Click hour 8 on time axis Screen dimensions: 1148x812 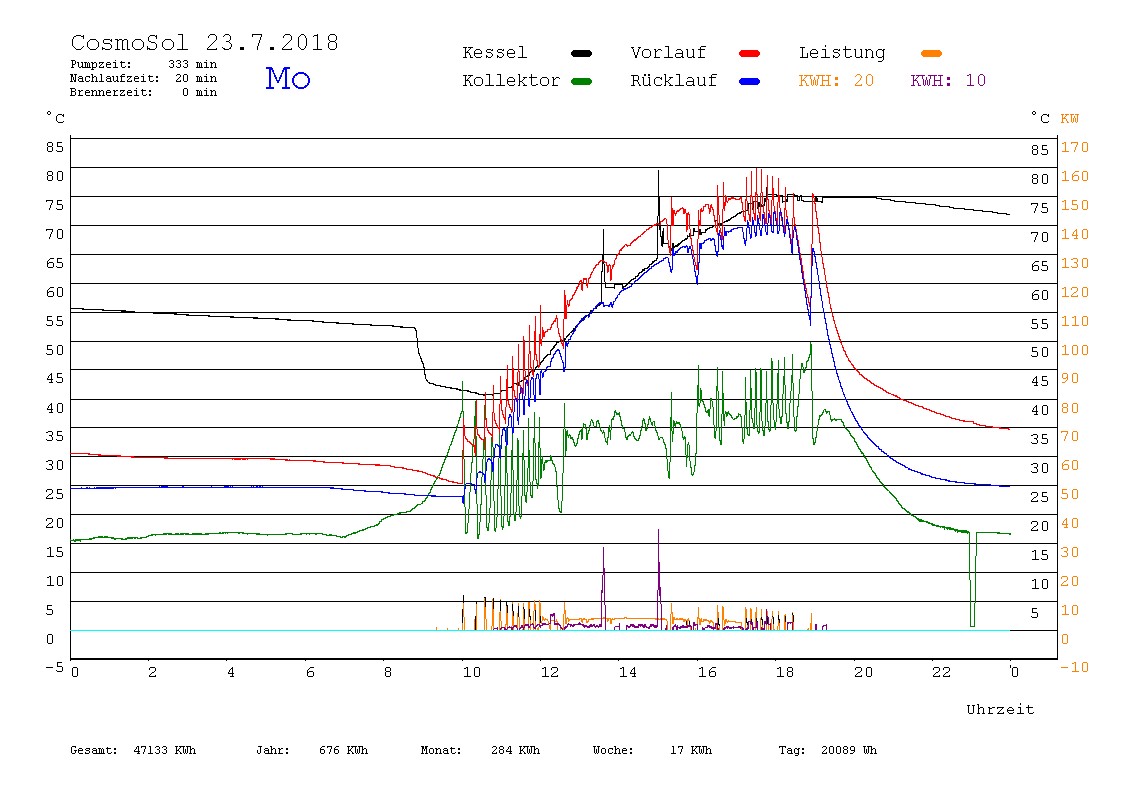pos(388,672)
